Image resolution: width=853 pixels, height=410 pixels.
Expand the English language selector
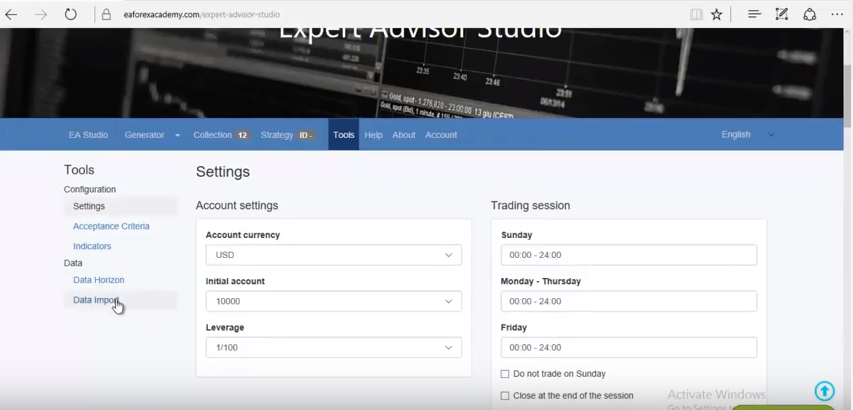[746, 135]
